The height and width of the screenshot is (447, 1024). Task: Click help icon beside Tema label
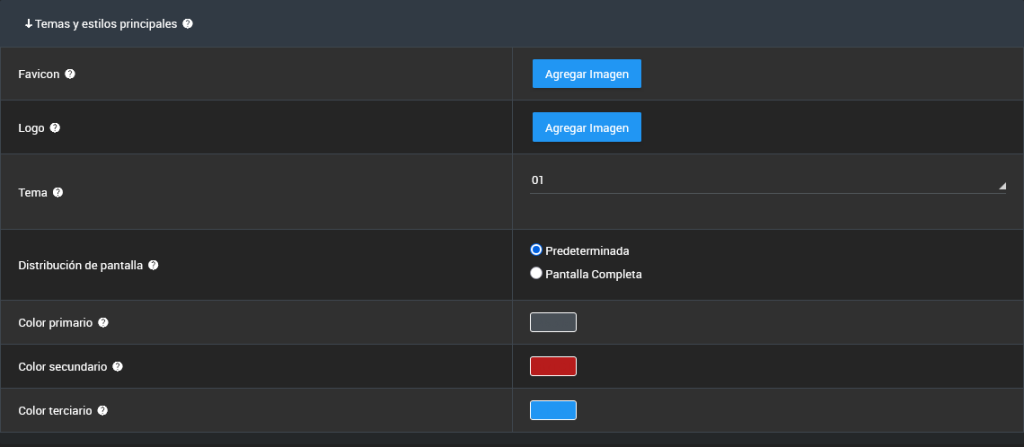[58, 192]
